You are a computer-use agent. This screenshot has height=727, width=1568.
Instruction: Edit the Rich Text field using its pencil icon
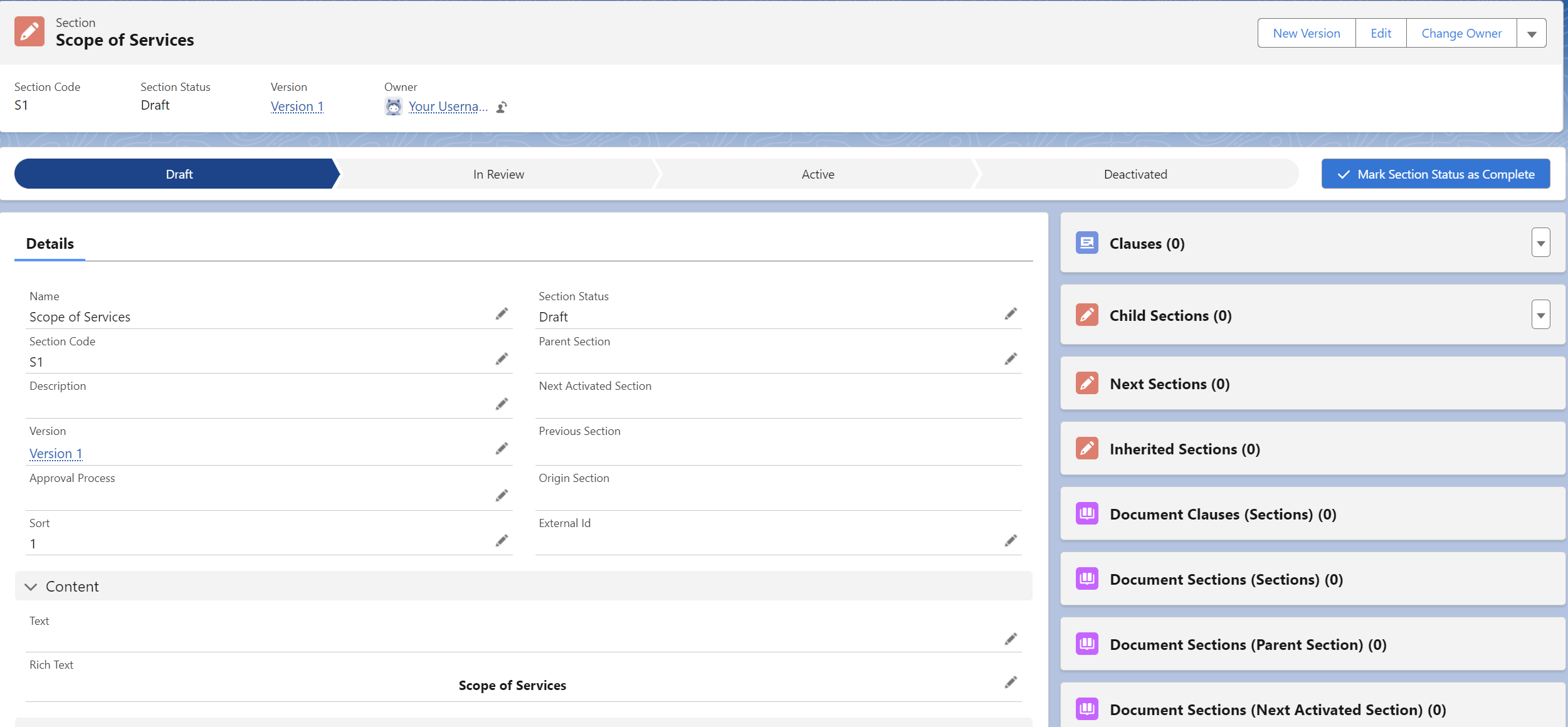(1011, 682)
